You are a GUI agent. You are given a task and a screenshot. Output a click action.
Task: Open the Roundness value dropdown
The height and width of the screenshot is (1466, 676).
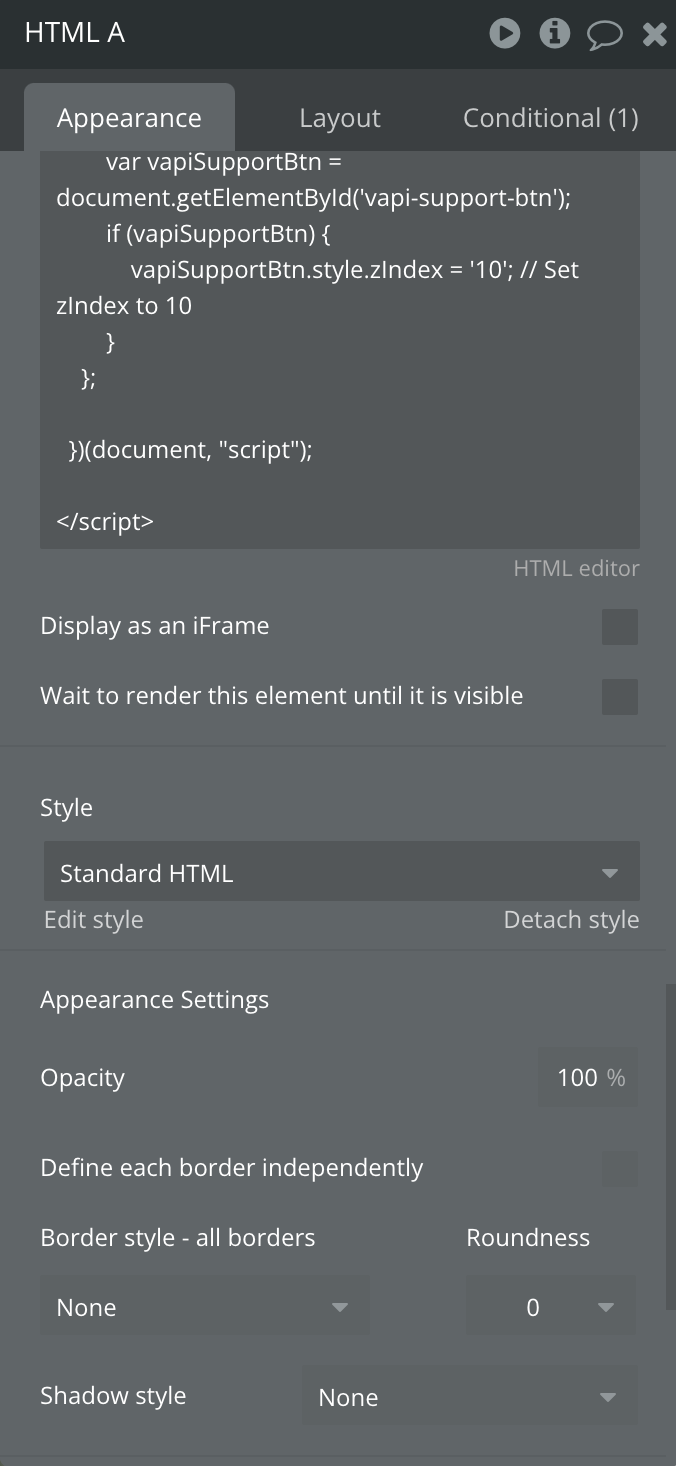[550, 1307]
